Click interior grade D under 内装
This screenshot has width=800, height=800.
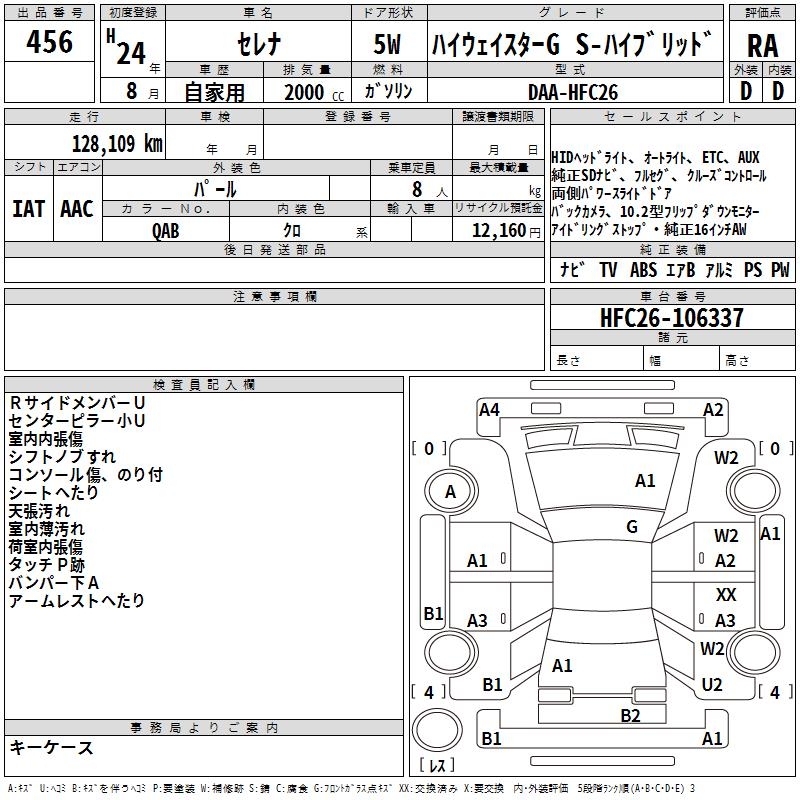tap(778, 91)
